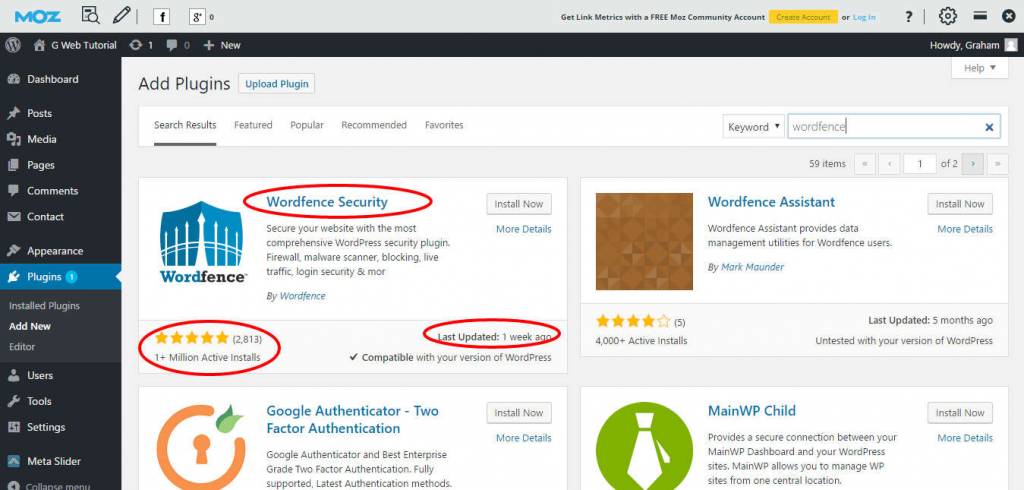Open plugin Editor submenu item
This screenshot has width=1024, height=490.
(22, 347)
